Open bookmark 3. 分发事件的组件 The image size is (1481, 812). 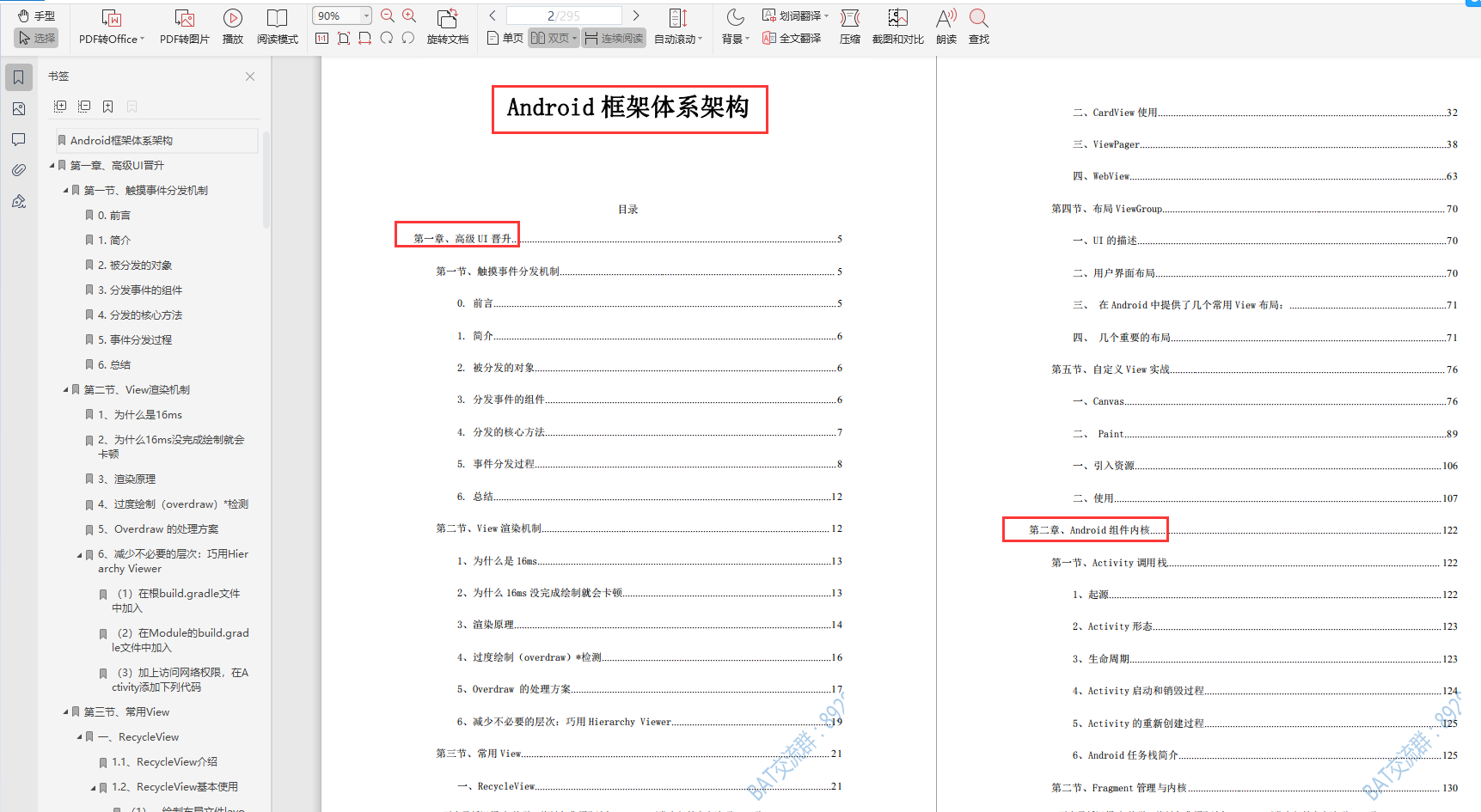133,290
